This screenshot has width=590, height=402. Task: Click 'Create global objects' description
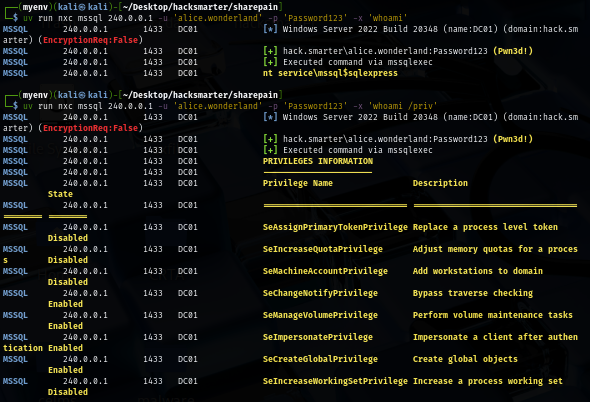click(x=465, y=359)
